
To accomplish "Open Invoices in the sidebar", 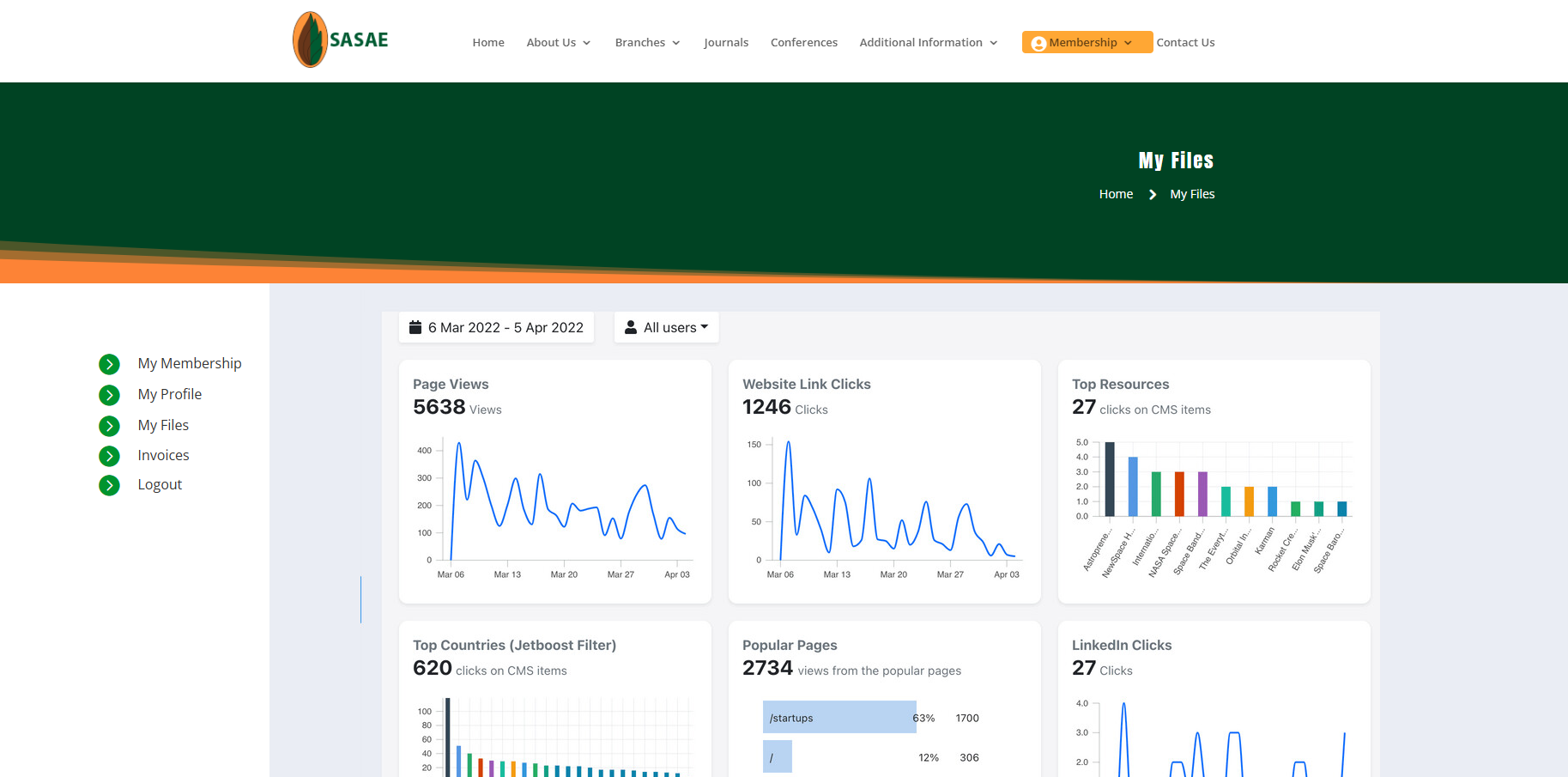I will pyautogui.click(x=163, y=455).
